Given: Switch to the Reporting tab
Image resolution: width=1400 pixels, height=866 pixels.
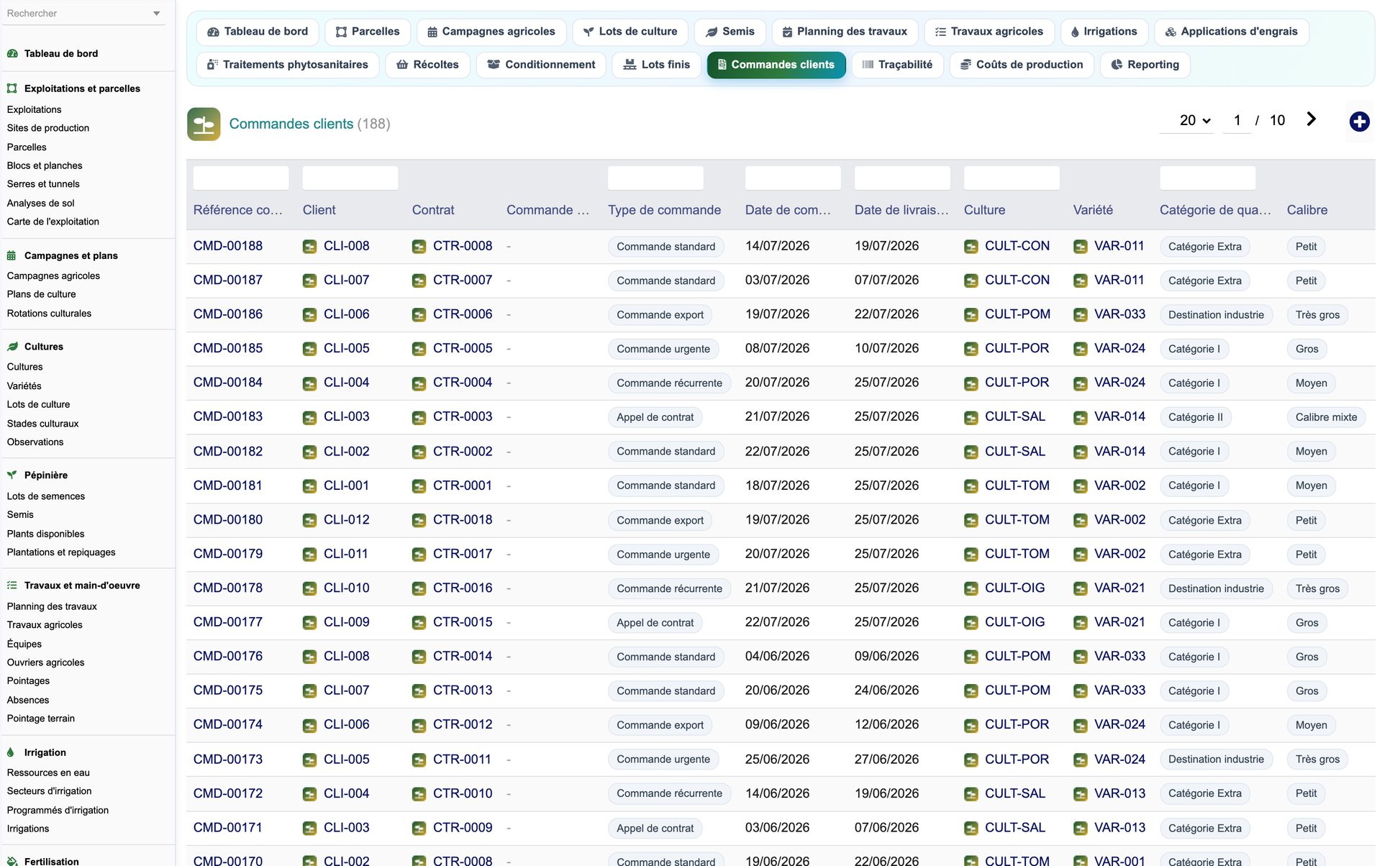Looking at the screenshot, I should coord(1145,65).
